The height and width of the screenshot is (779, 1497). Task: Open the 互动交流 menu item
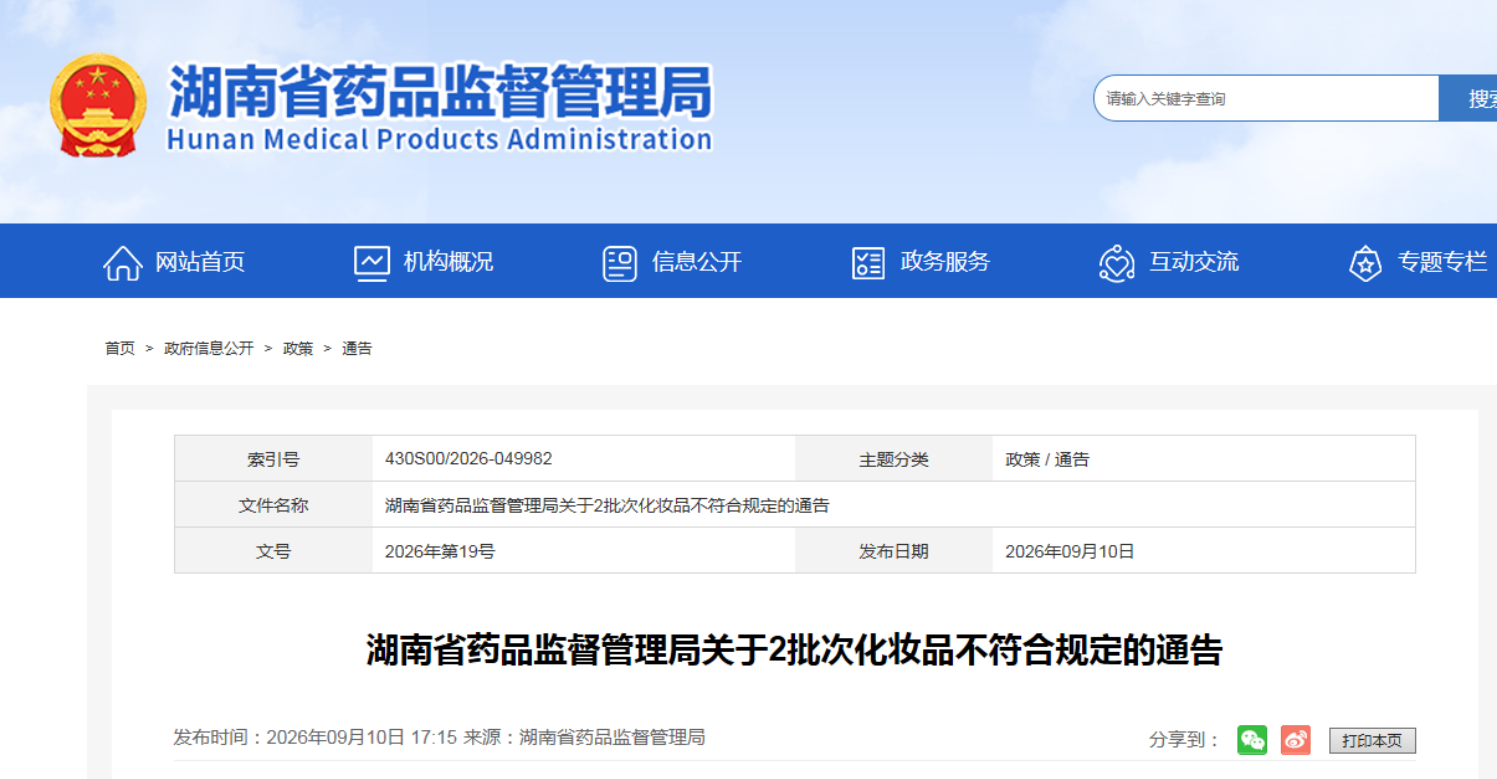coord(1194,262)
